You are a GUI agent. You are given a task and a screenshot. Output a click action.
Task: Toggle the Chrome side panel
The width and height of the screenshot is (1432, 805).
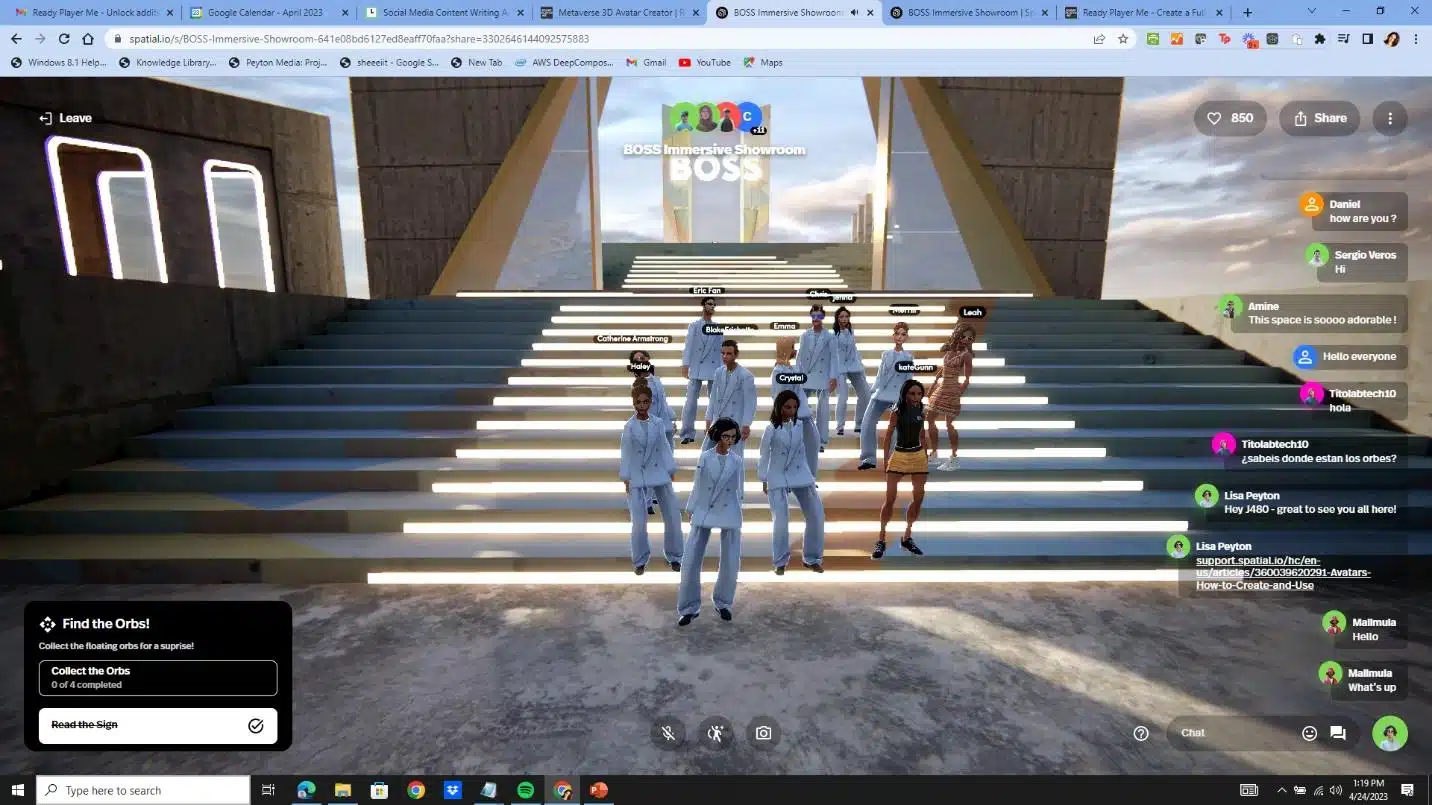(1368, 39)
